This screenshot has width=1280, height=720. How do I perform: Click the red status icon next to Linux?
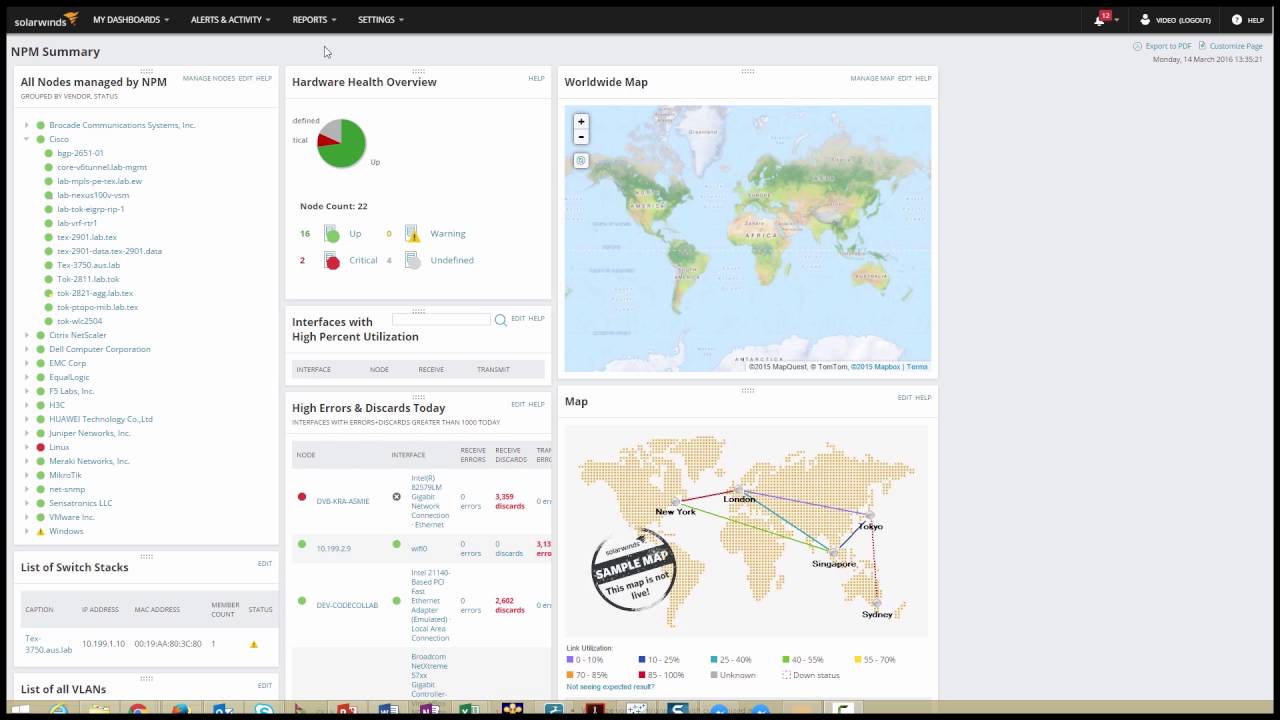point(41,447)
